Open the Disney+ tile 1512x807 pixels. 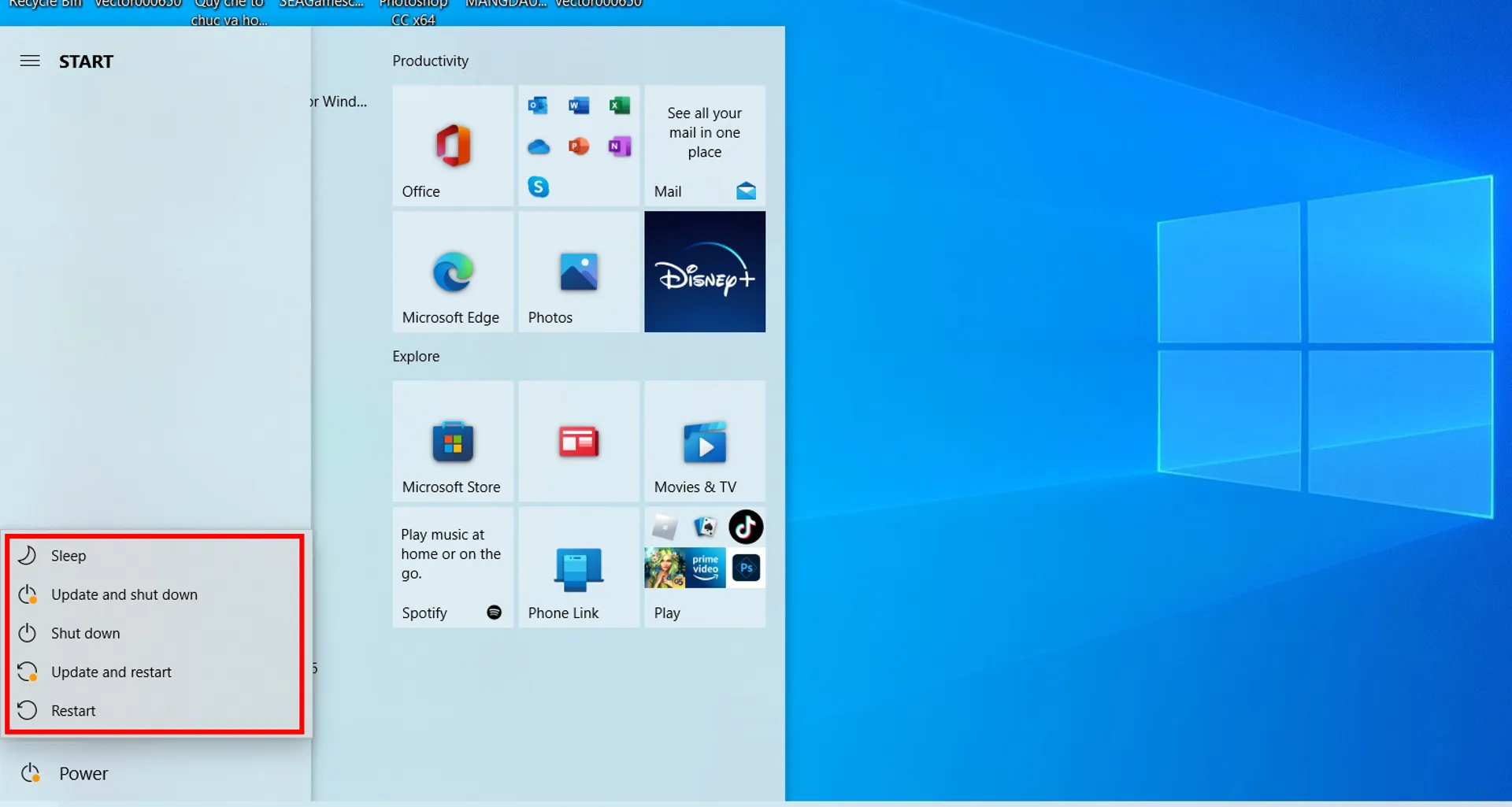[x=705, y=272]
